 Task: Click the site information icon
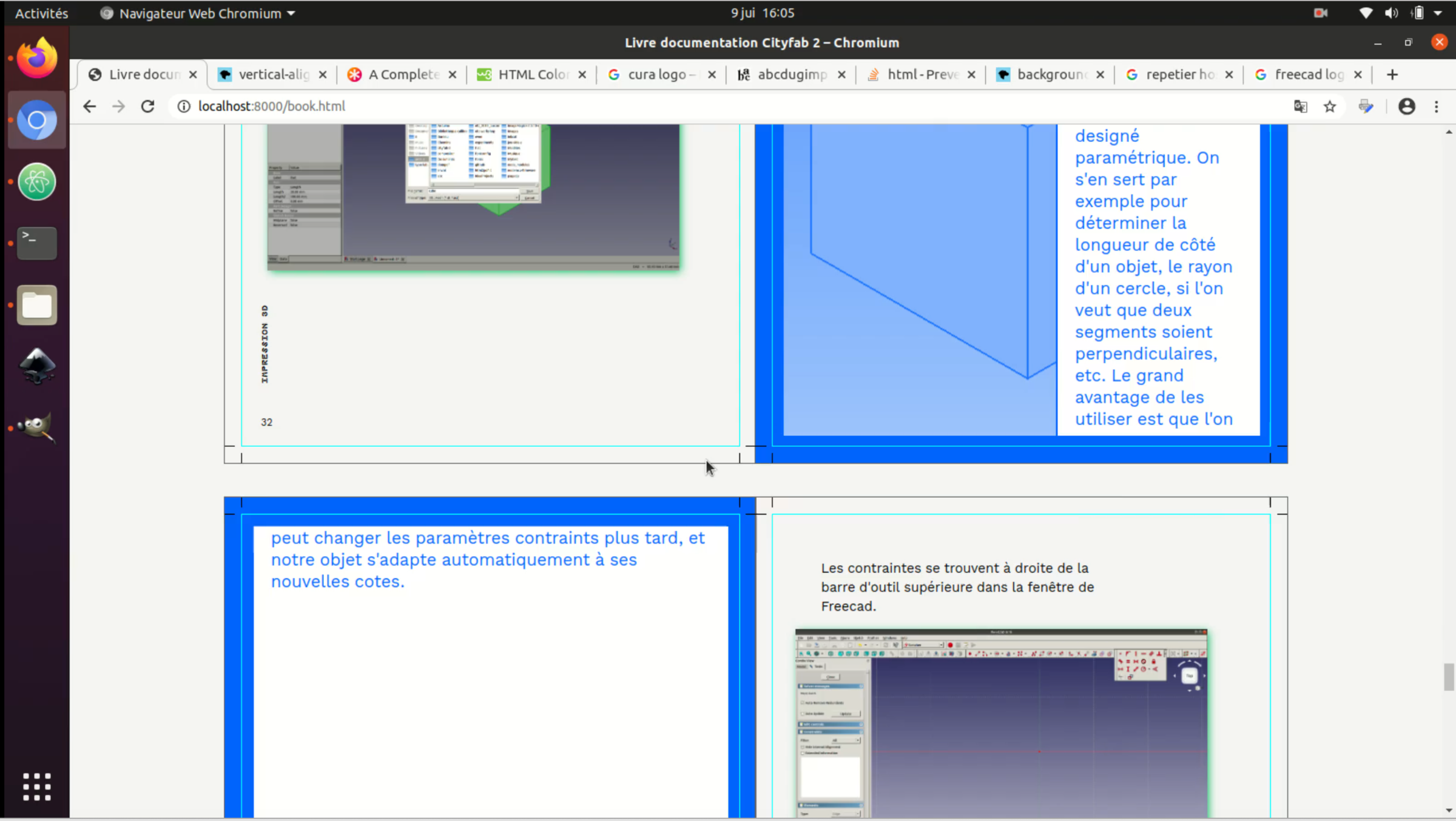(183, 106)
